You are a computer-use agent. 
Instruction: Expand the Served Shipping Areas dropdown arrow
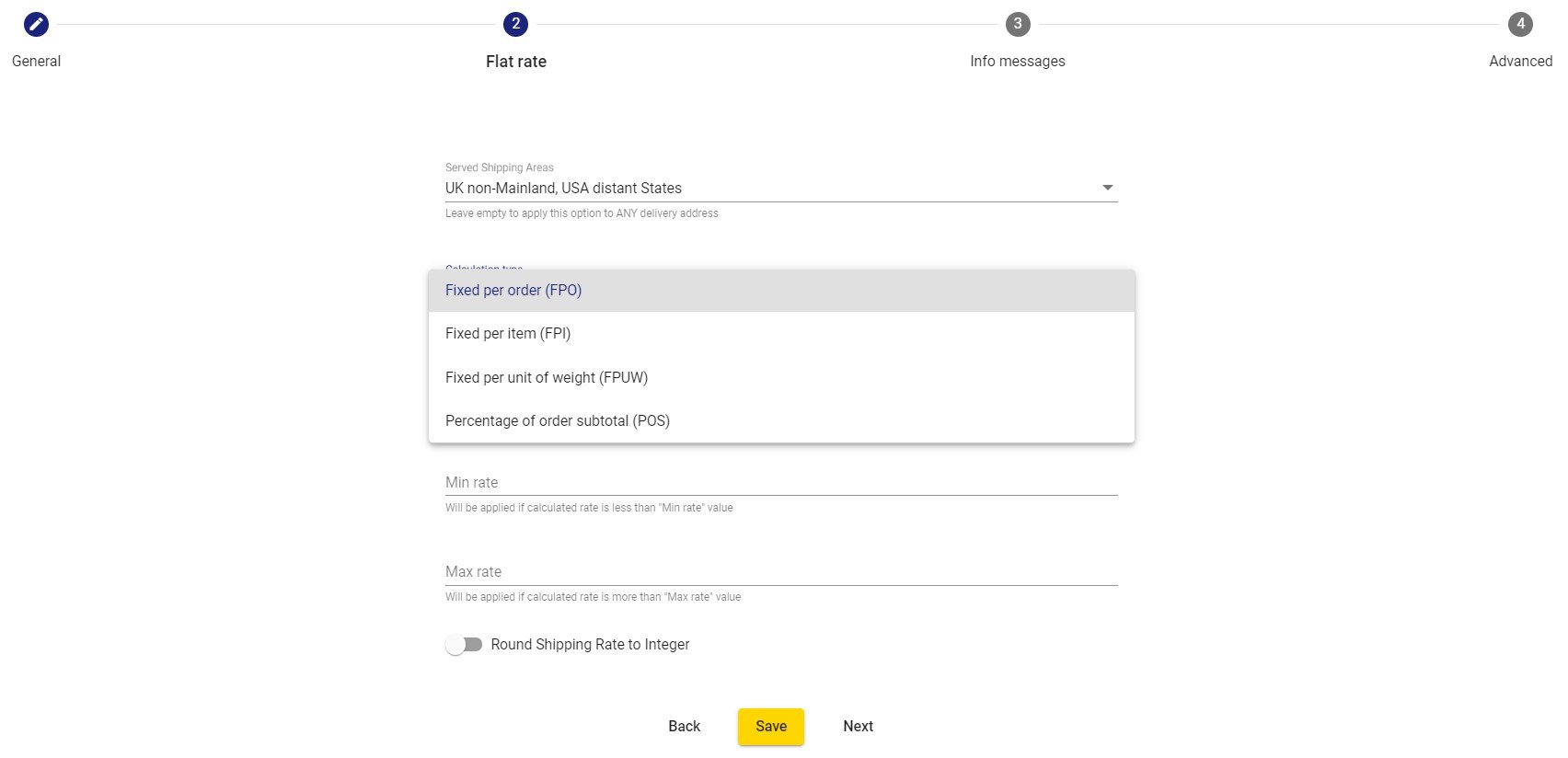click(1108, 188)
